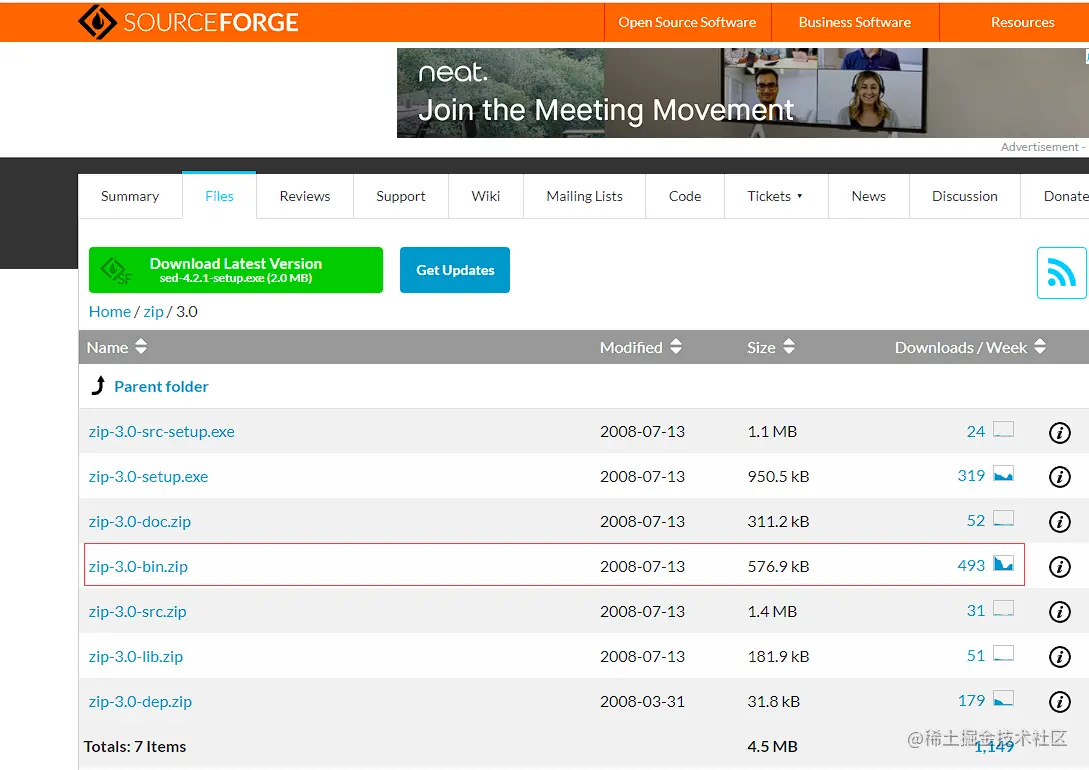Click the Parent folder up-arrow icon

tap(99, 385)
